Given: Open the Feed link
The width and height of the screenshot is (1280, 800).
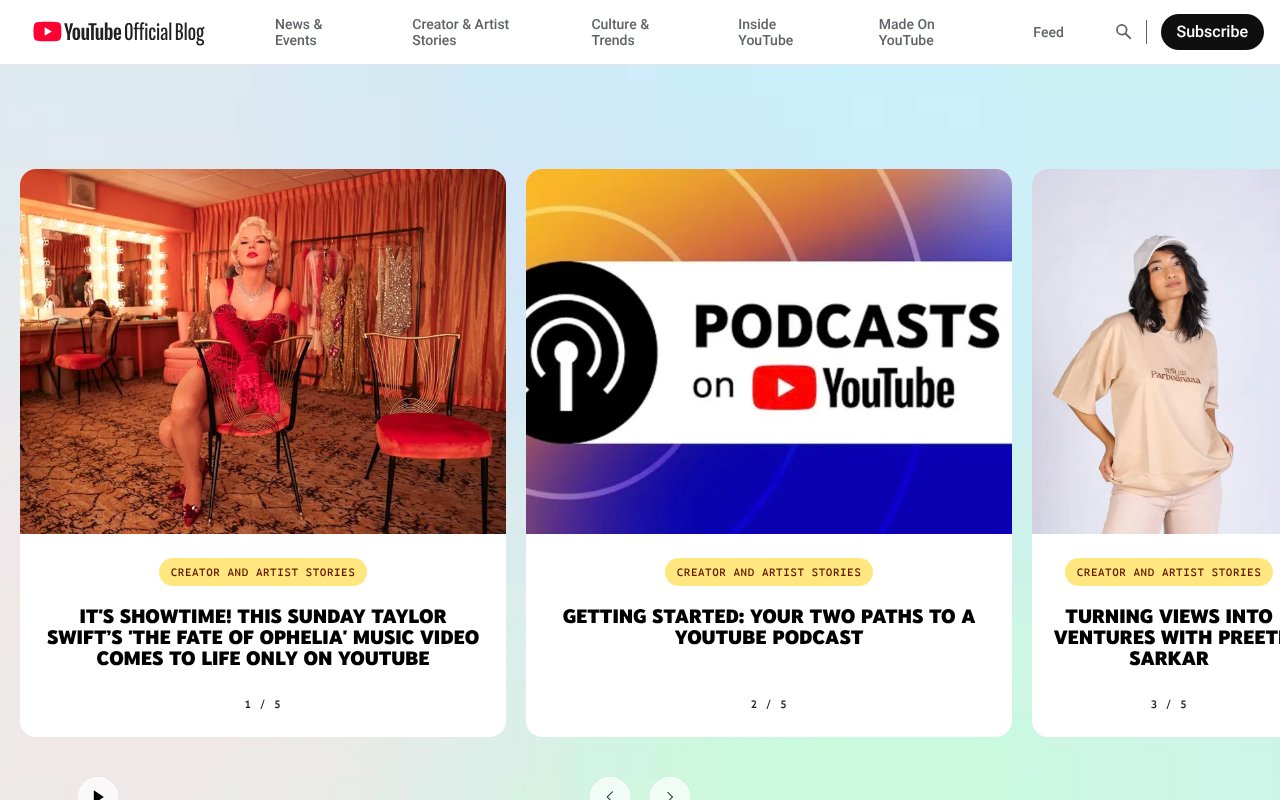Looking at the screenshot, I should coord(1048,32).
